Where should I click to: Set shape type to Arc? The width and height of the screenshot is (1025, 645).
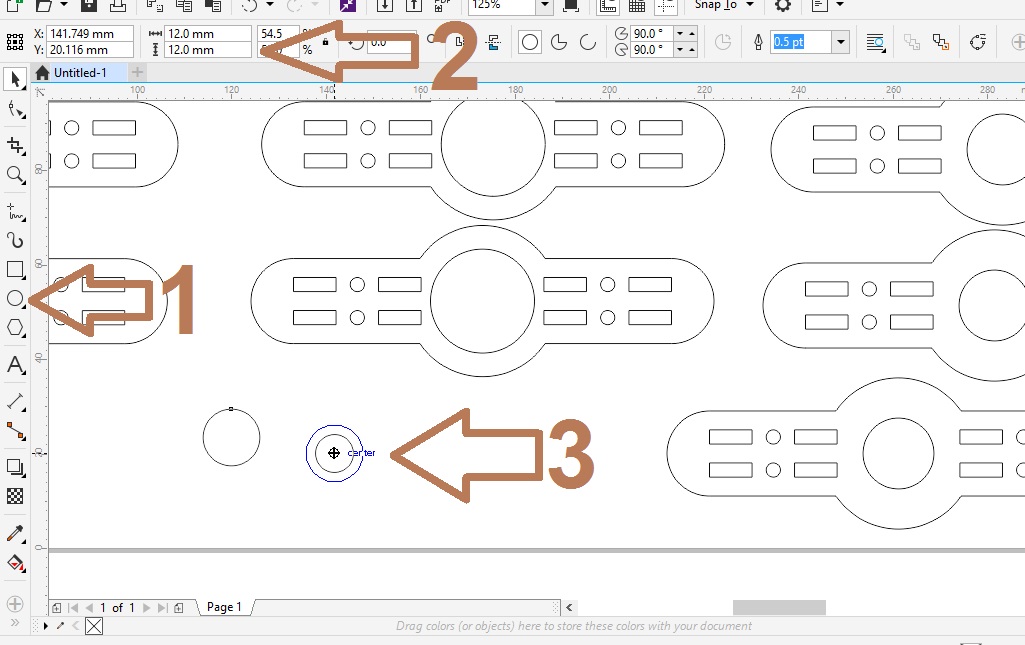[588, 42]
